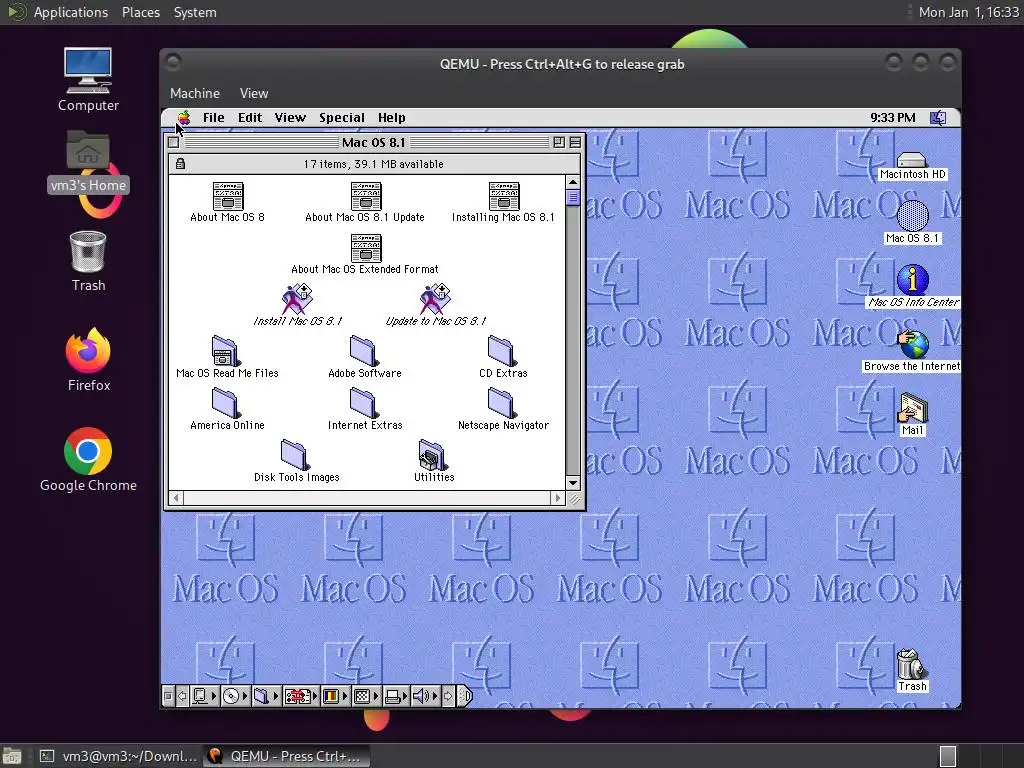
Task: Click the Control Strip close box on the left end
Action: (168, 696)
